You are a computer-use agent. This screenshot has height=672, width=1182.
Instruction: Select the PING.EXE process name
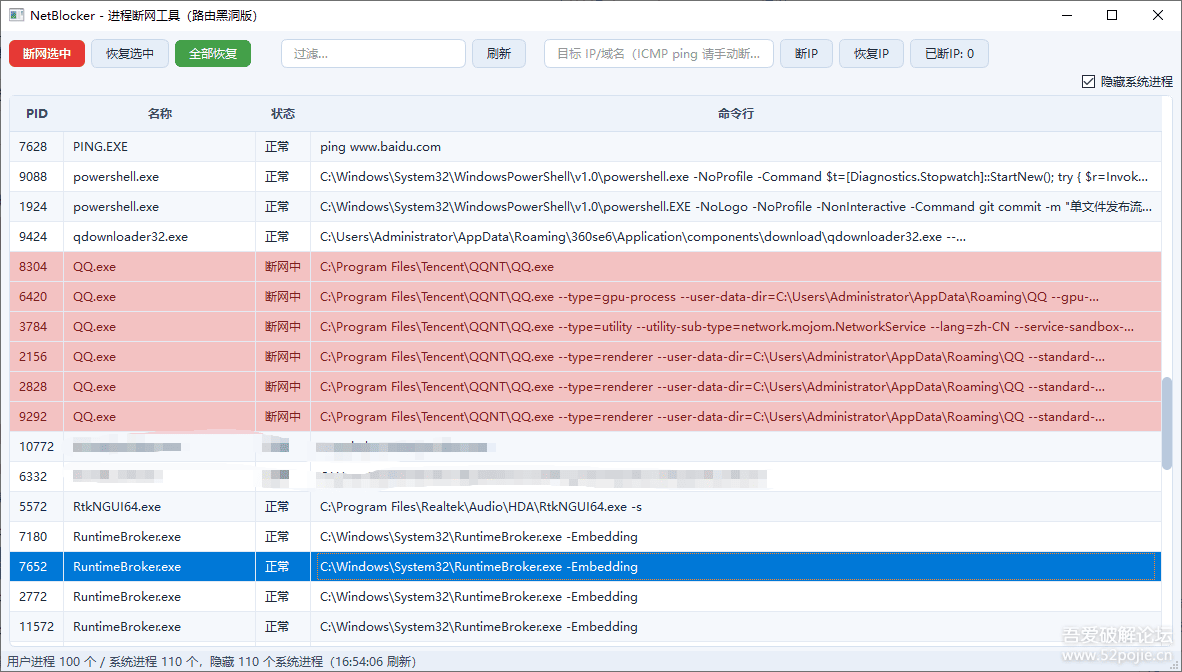pyautogui.click(x=100, y=147)
